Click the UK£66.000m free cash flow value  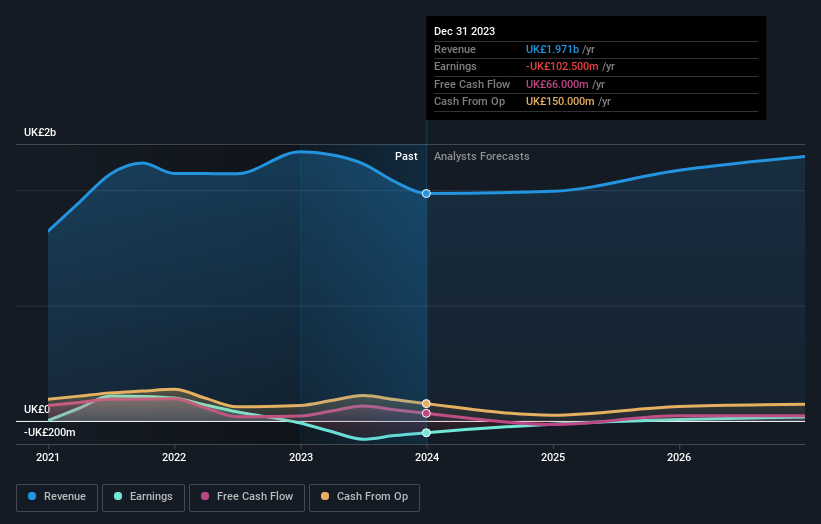[557, 84]
